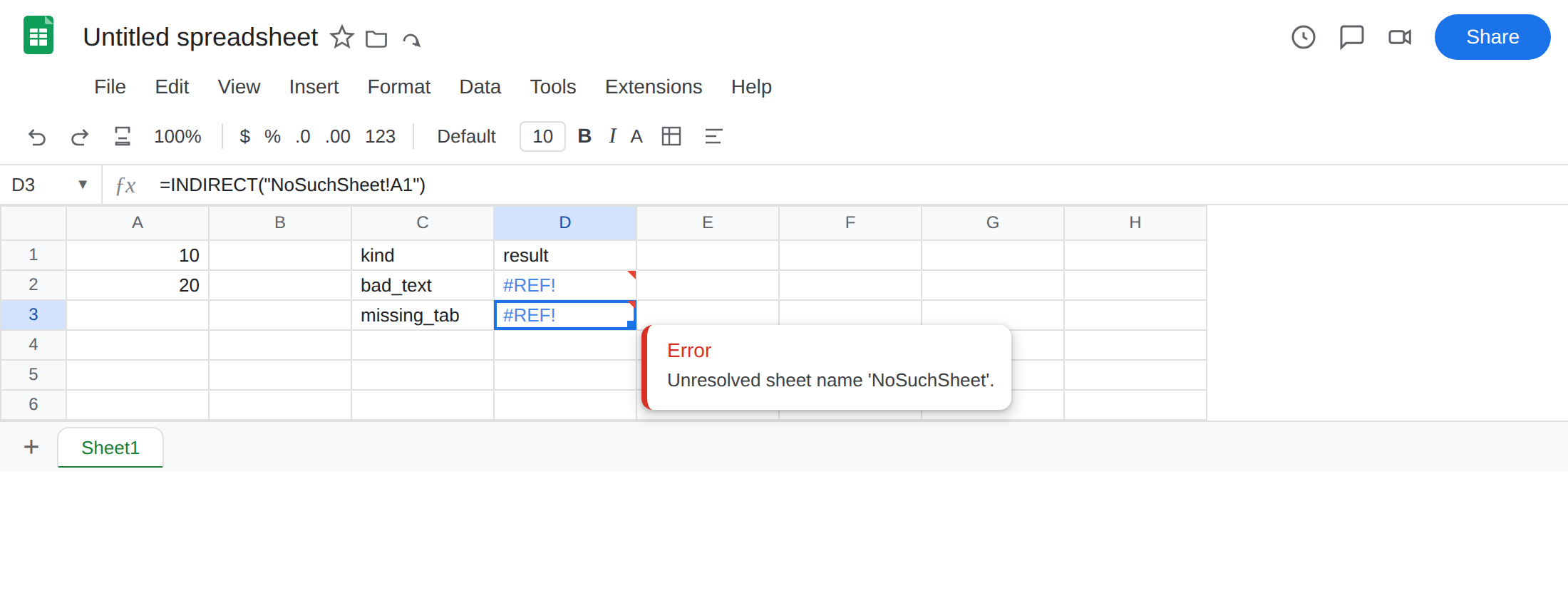Open the Data menu
The height and width of the screenshot is (613, 1568).
(x=480, y=86)
